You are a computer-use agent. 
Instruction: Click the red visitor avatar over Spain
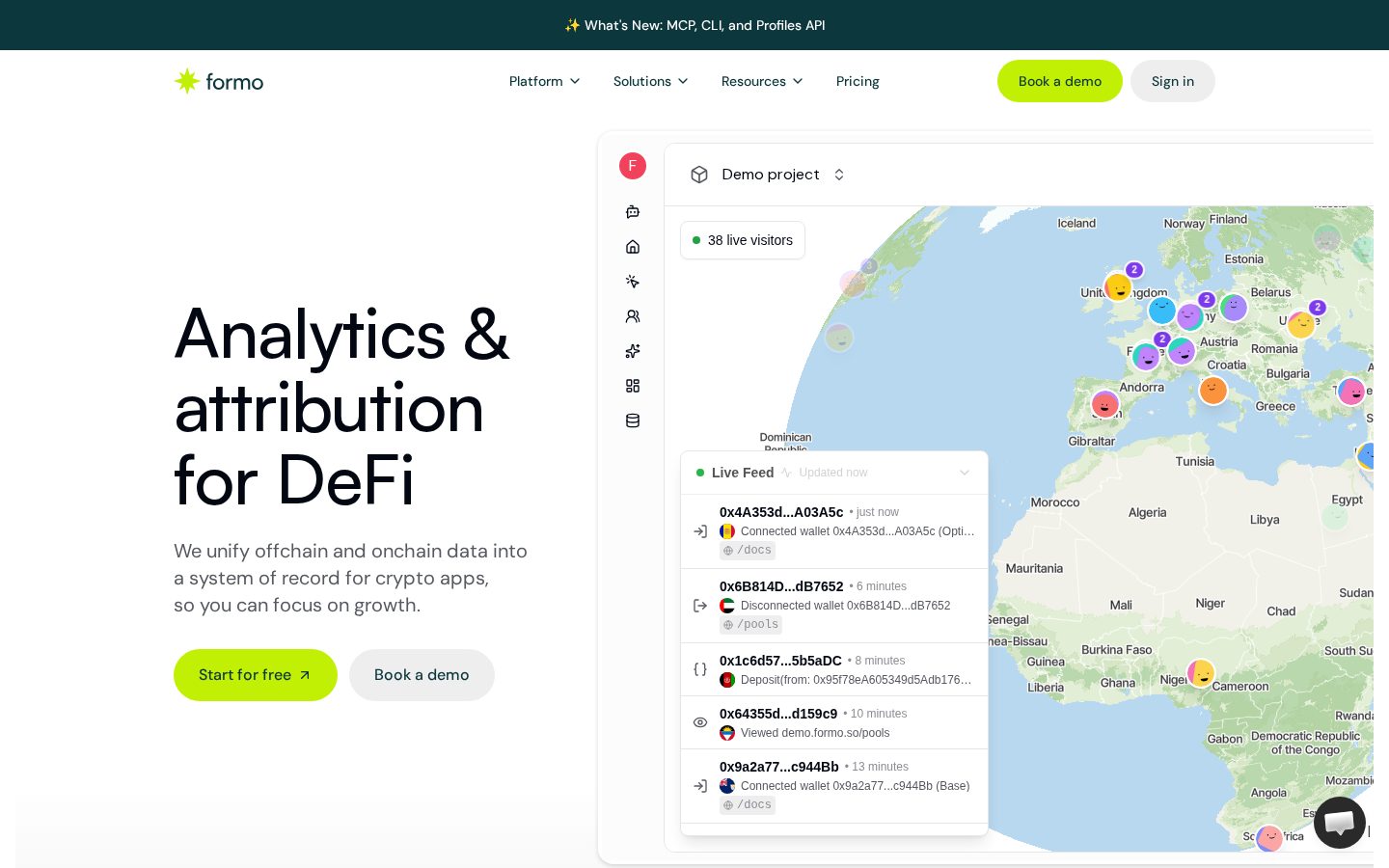(1104, 404)
